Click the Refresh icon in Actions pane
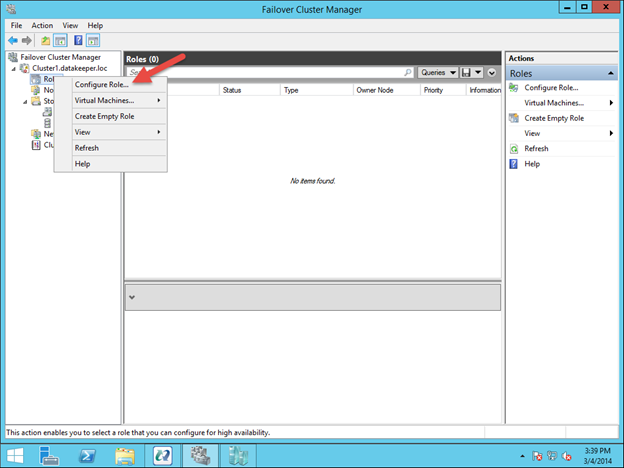The image size is (624, 468). 514,148
